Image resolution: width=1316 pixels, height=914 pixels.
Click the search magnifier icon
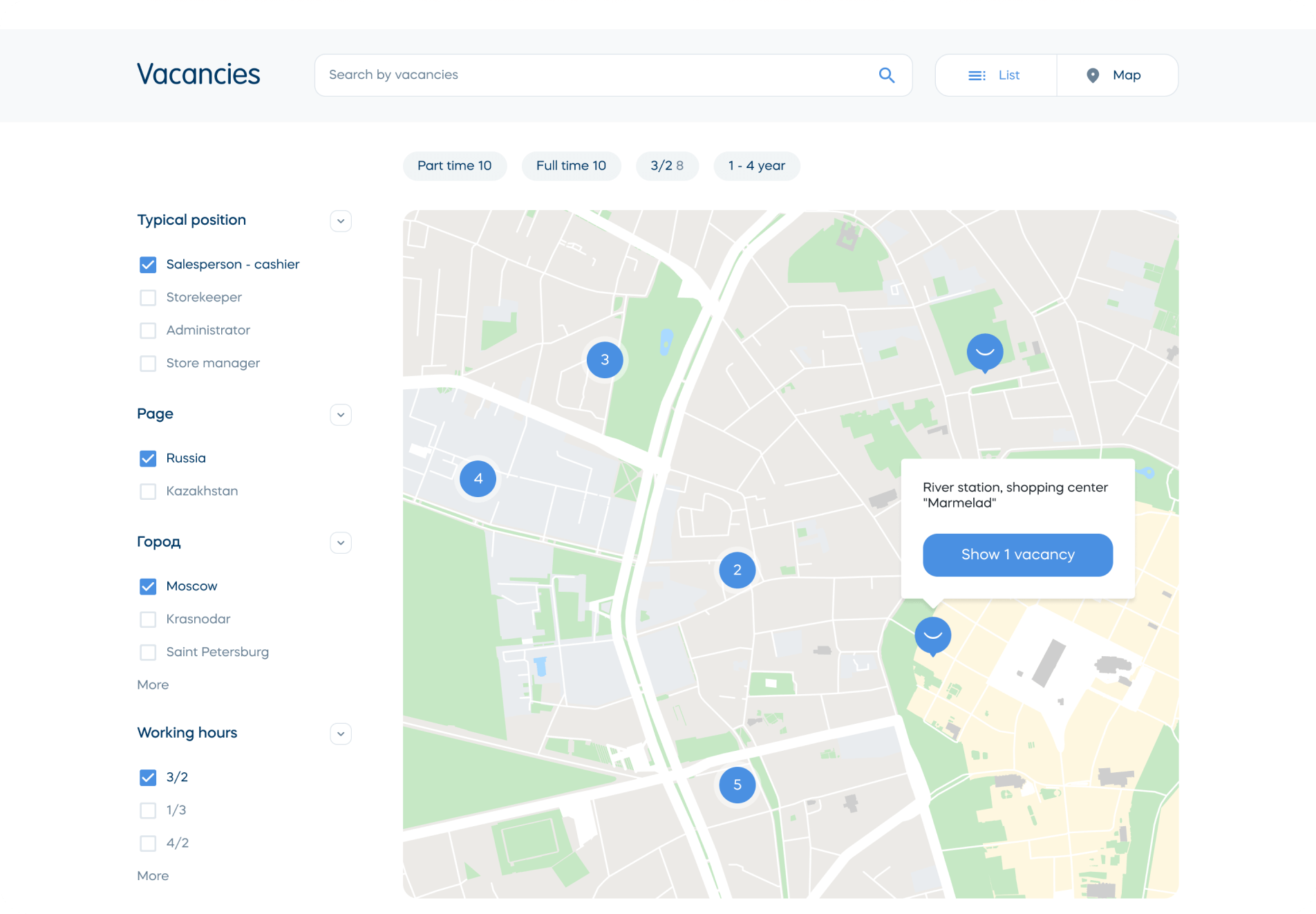[x=886, y=75]
